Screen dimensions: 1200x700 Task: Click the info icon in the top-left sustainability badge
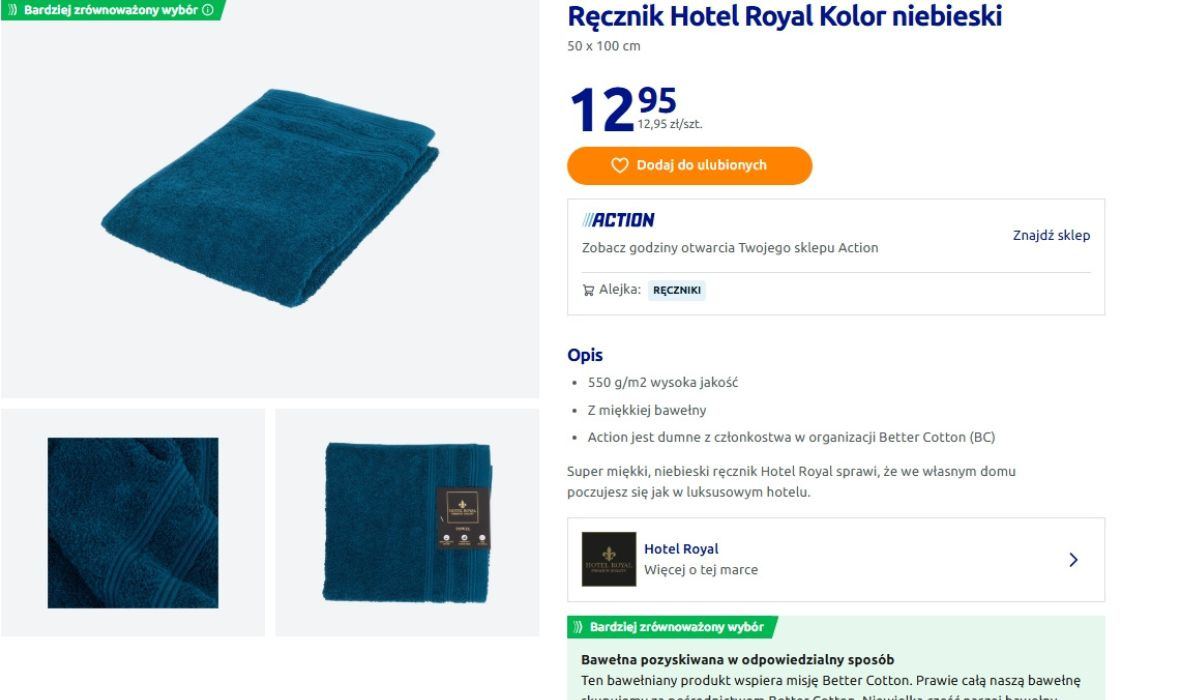click(208, 10)
